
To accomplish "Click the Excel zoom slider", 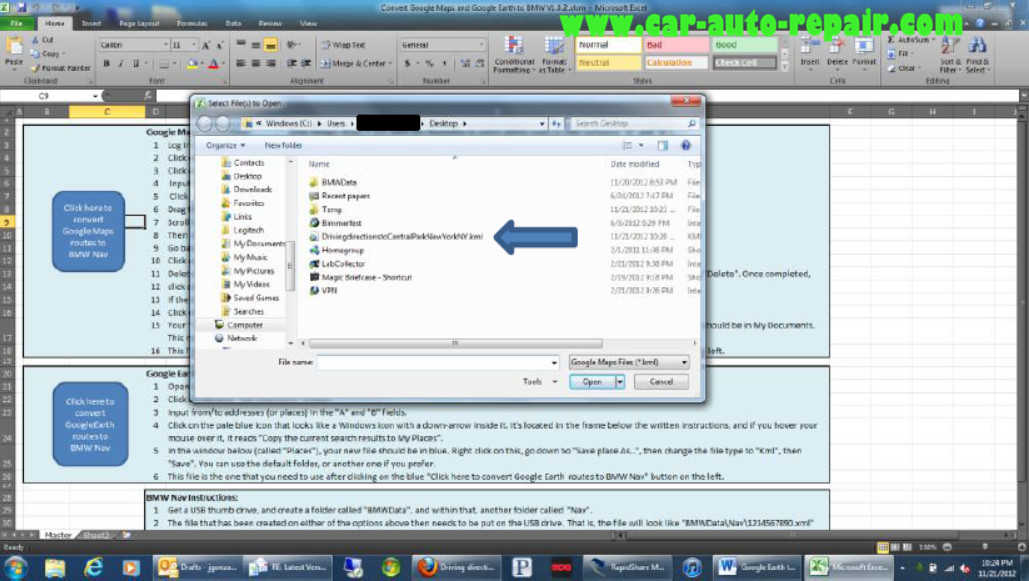I will (984, 547).
